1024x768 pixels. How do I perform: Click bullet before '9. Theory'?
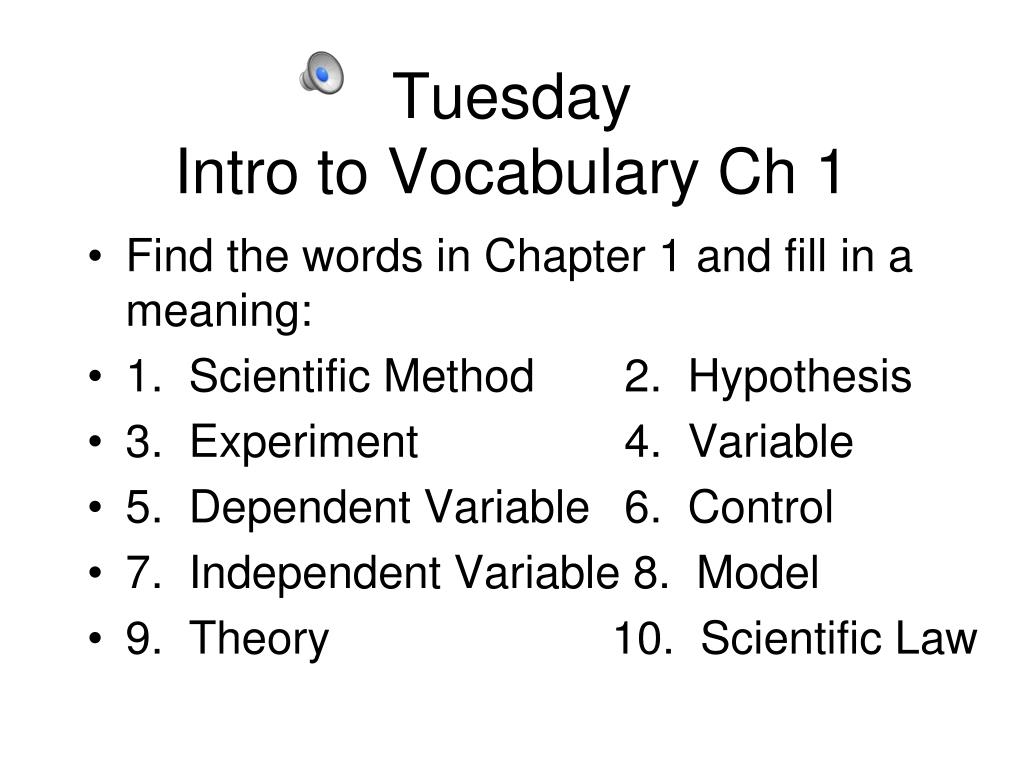(95, 639)
